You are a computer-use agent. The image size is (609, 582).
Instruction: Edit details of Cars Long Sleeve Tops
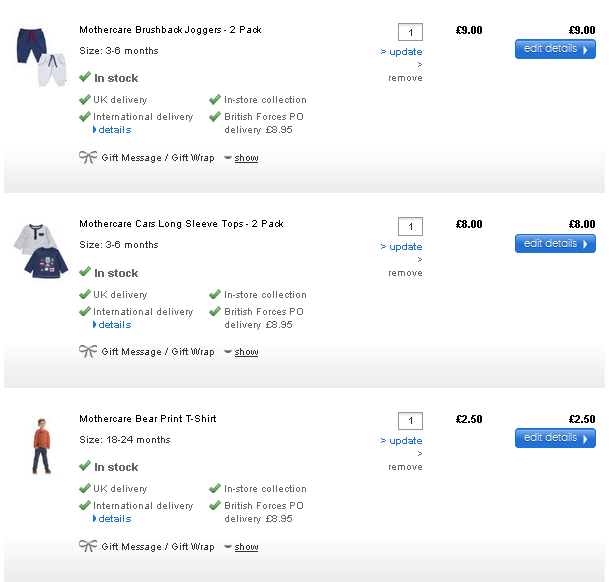point(555,243)
